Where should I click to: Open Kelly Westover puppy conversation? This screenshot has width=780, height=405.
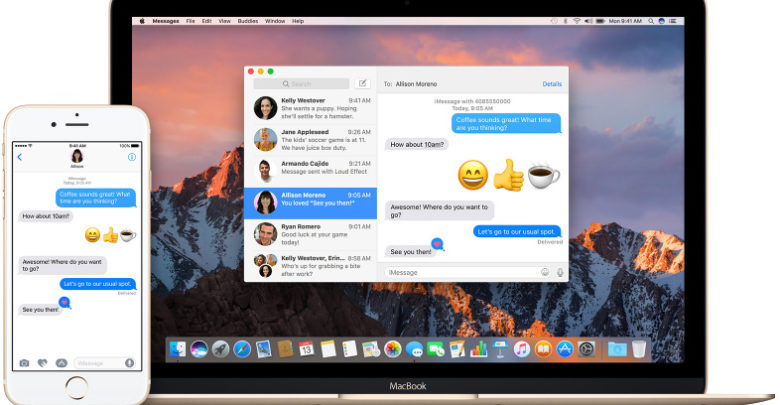(x=310, y=108)
